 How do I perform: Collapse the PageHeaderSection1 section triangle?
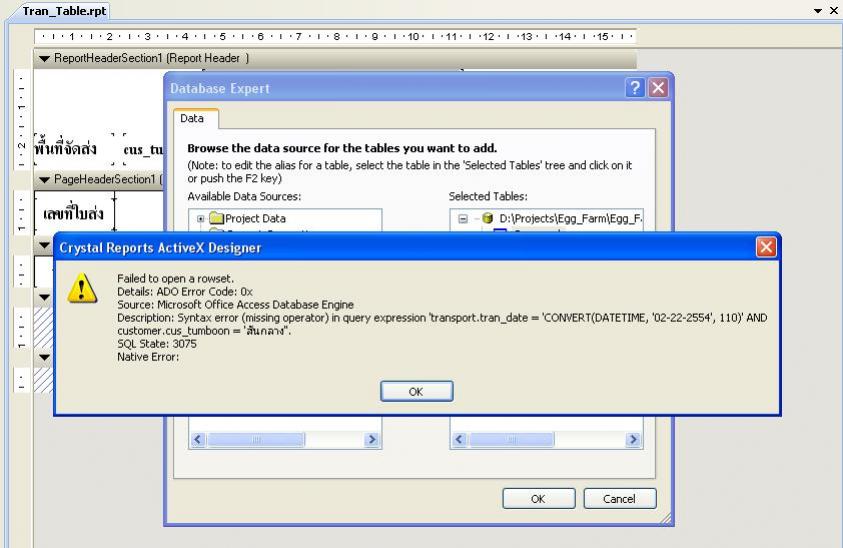coord(45,180)
